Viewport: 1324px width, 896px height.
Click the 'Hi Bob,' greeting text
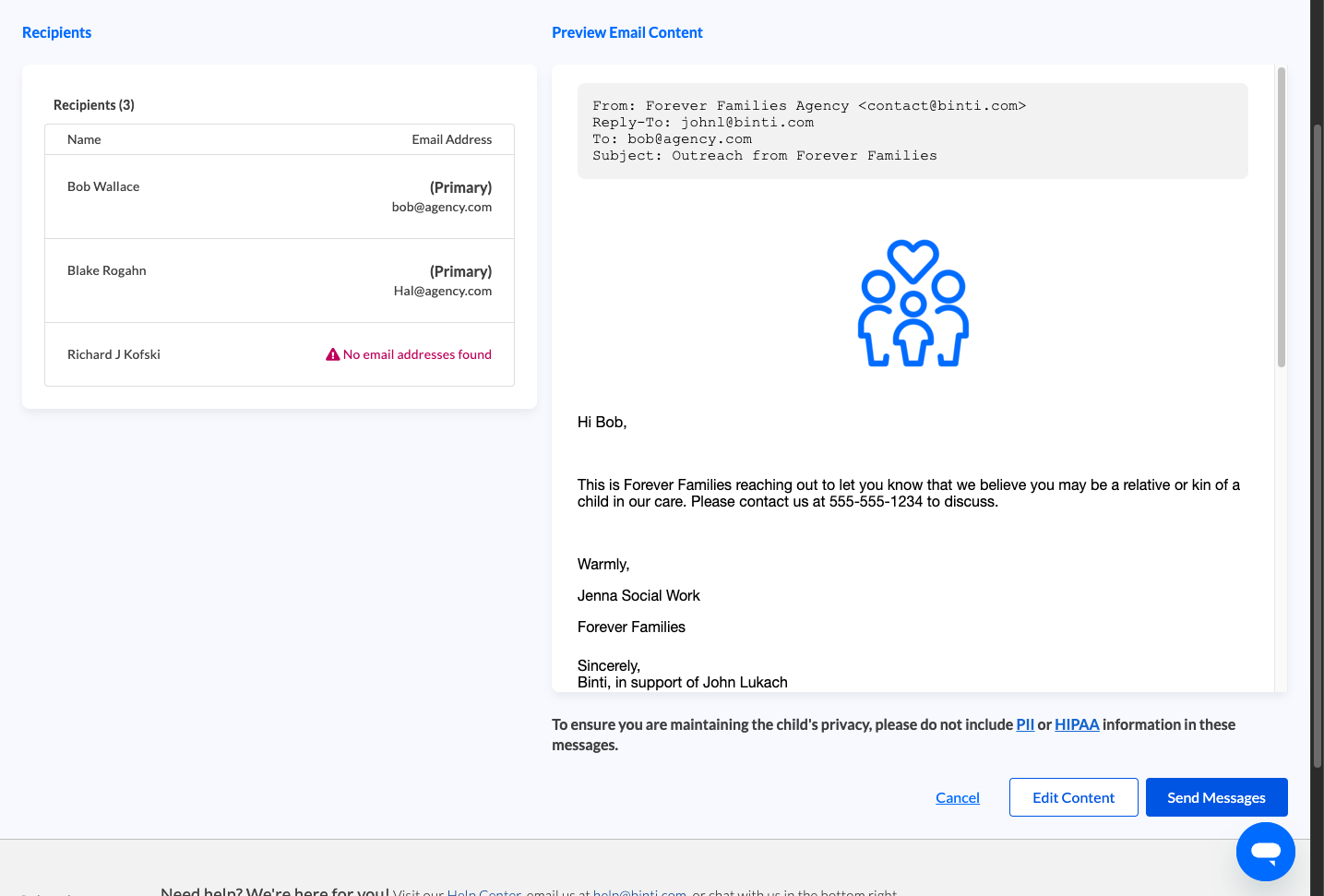[x=602, y=422]
